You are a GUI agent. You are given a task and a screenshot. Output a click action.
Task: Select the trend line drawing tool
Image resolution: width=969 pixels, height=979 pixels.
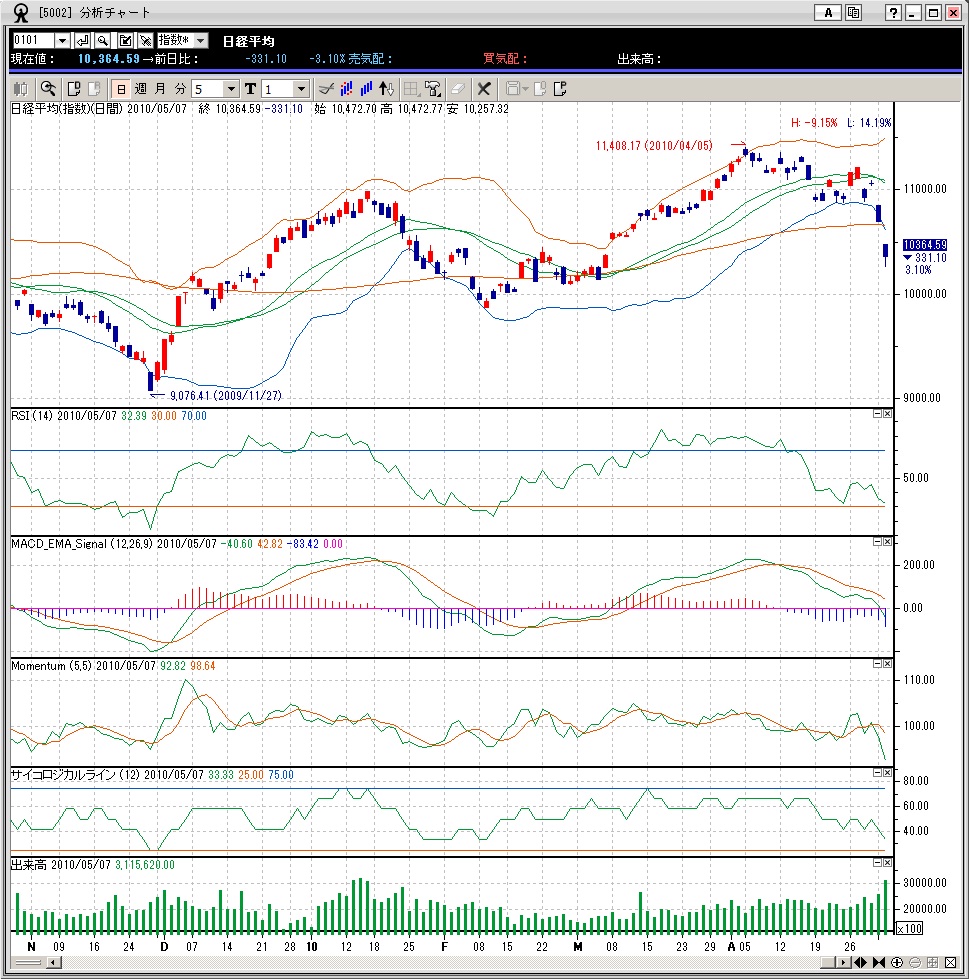tap(326, 89)
